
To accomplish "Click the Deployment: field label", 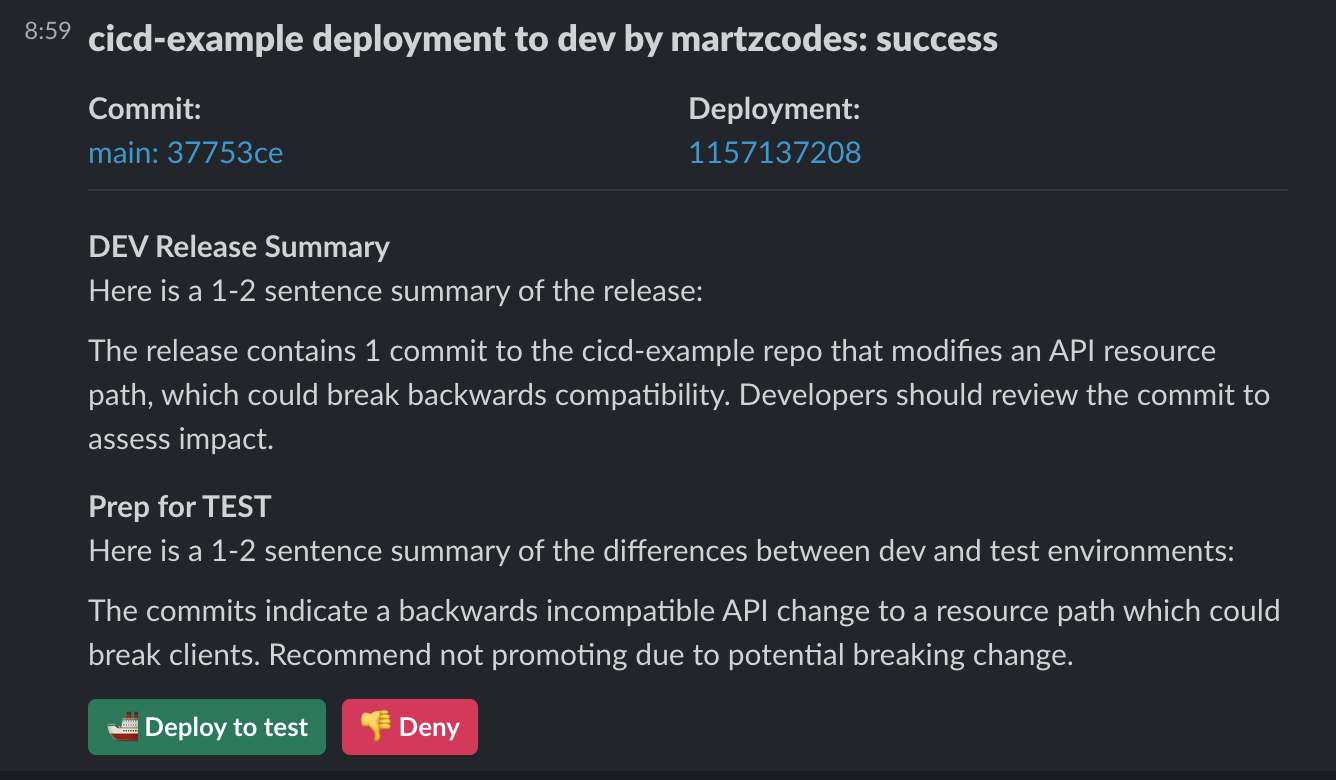I will point(775,109).
